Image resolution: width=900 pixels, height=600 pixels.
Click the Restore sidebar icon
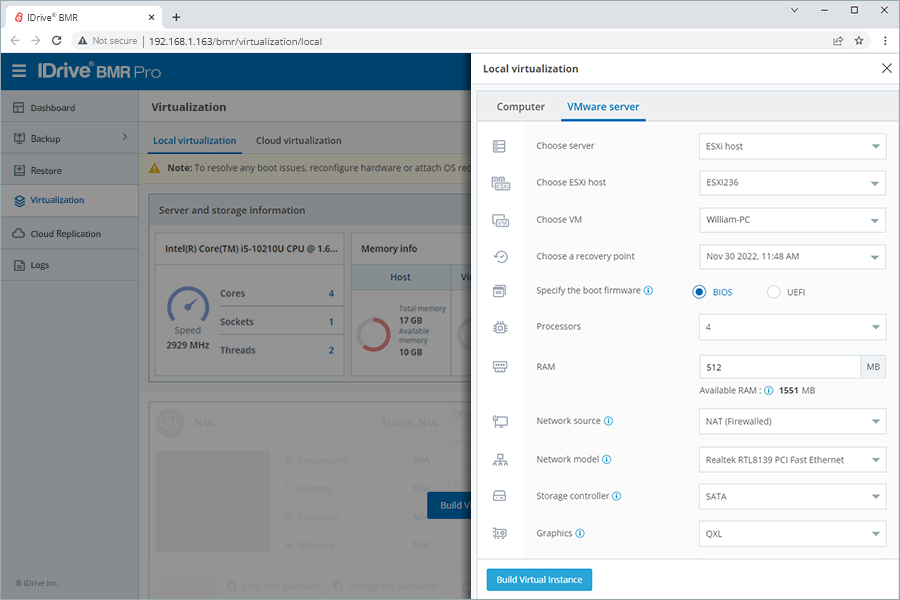19,171
